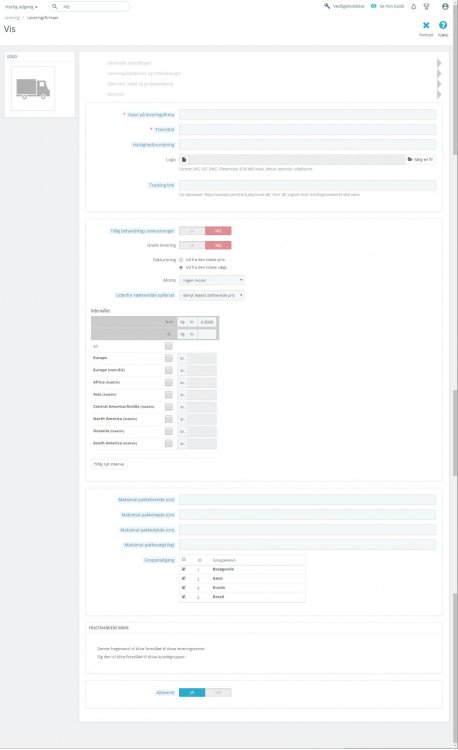Focus the Hastighedsvurdering input field
Screen dimensions: 458x750
pos(307,144)
